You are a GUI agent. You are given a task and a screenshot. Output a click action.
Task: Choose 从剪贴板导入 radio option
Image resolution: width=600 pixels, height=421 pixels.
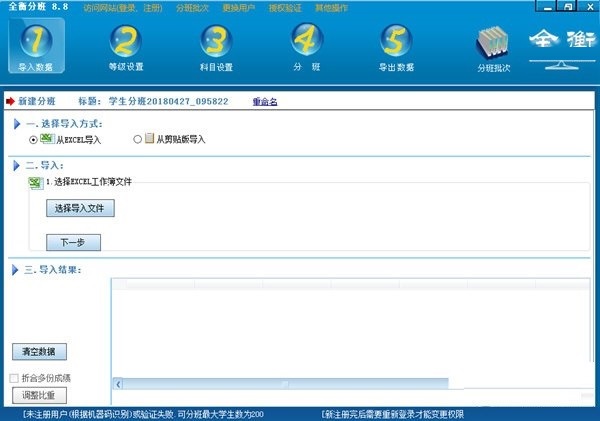click(137, 140)
